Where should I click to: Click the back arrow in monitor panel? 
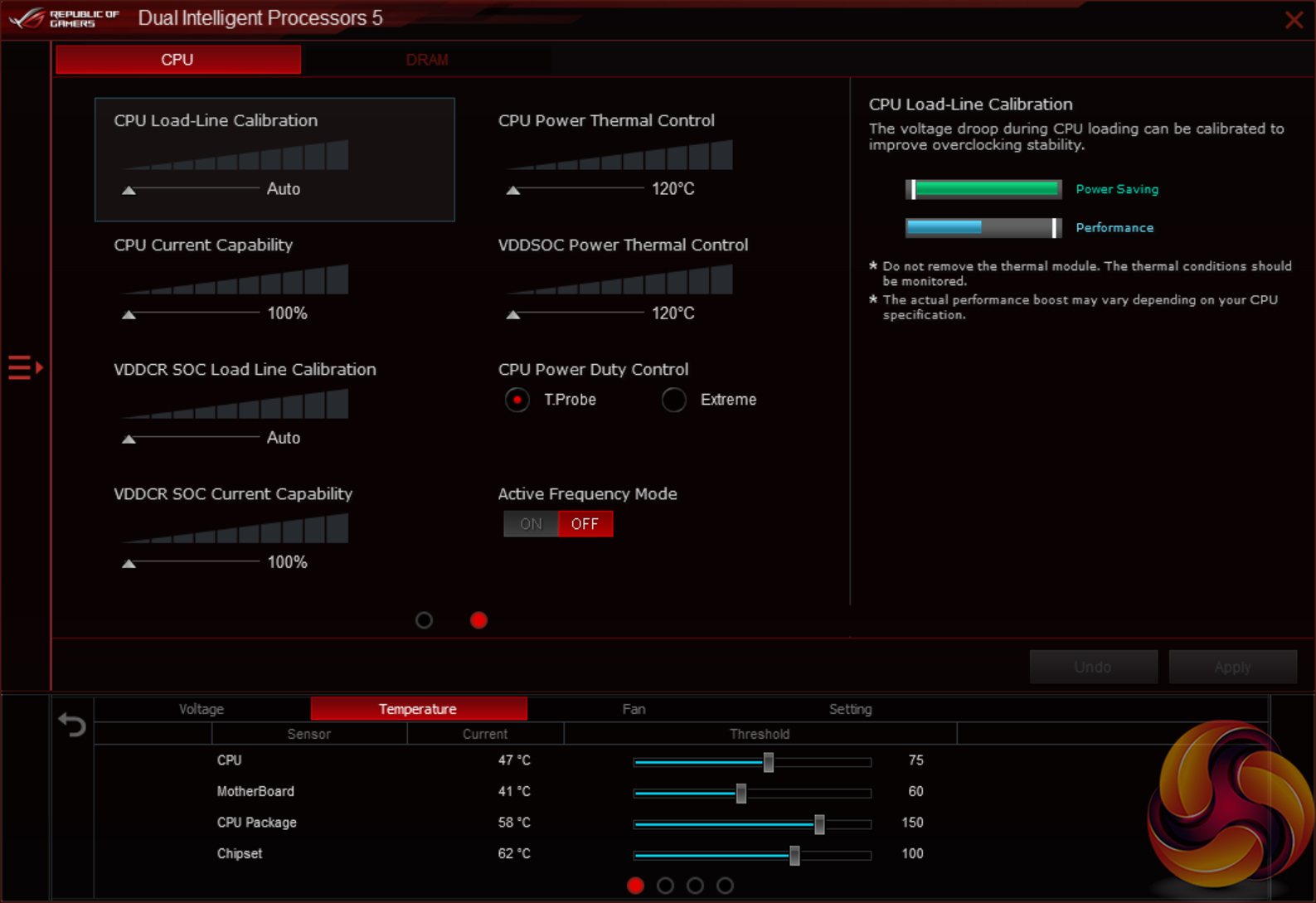[72, 725]
